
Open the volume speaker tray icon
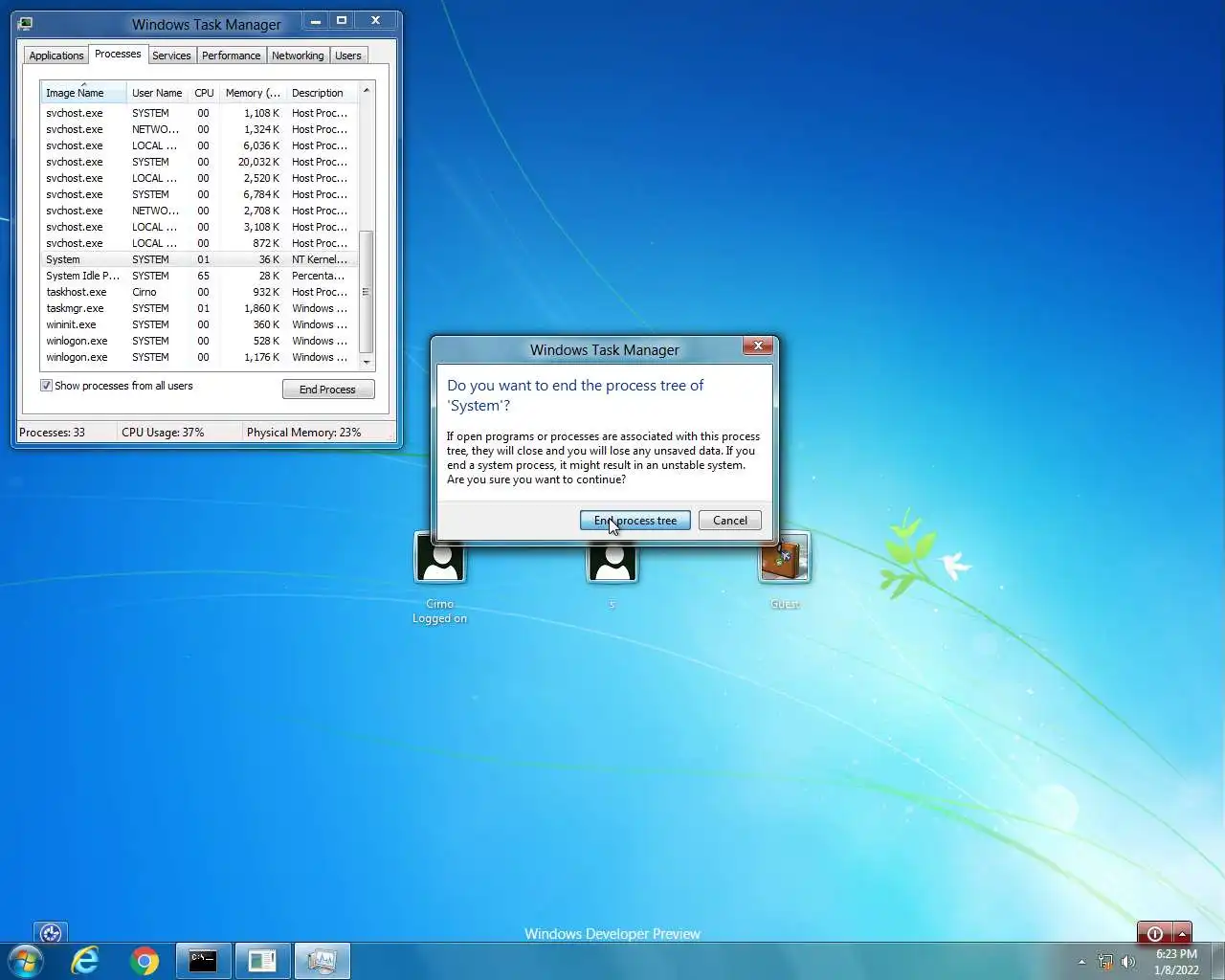point(1128,962)
